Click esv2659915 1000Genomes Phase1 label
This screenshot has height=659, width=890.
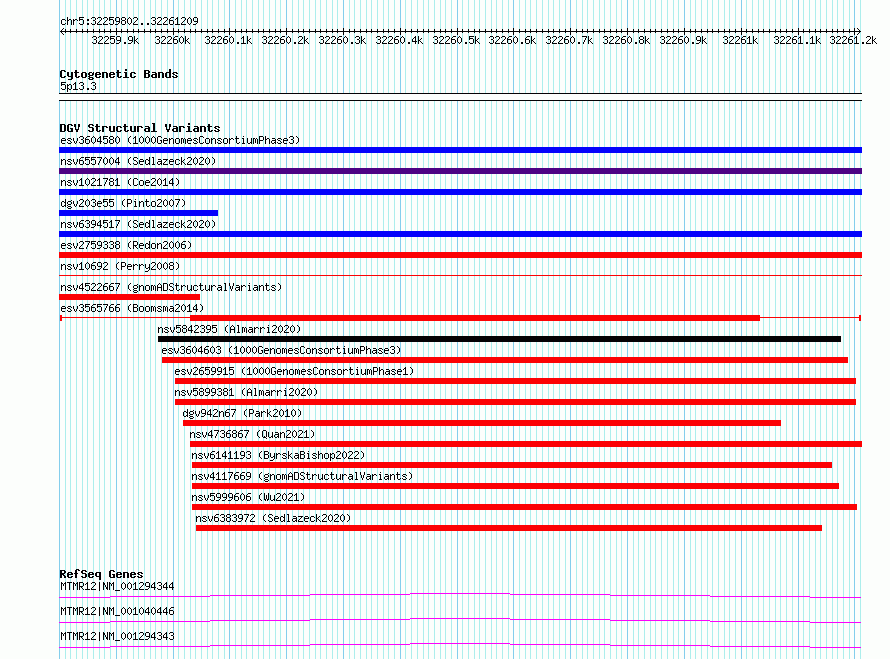click(x=294, y=371)
